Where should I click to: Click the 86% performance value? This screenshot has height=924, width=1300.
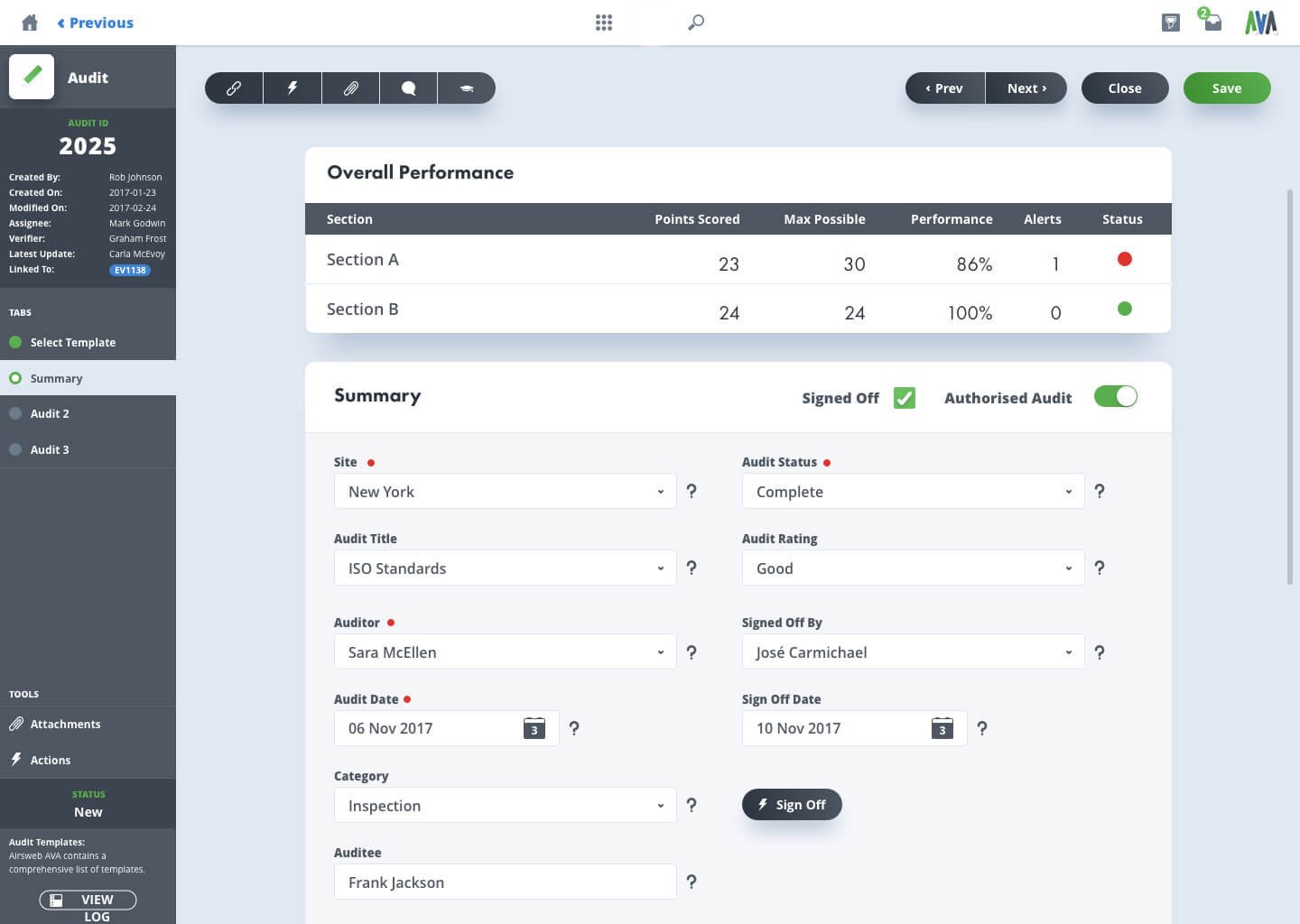coord(974,264)
